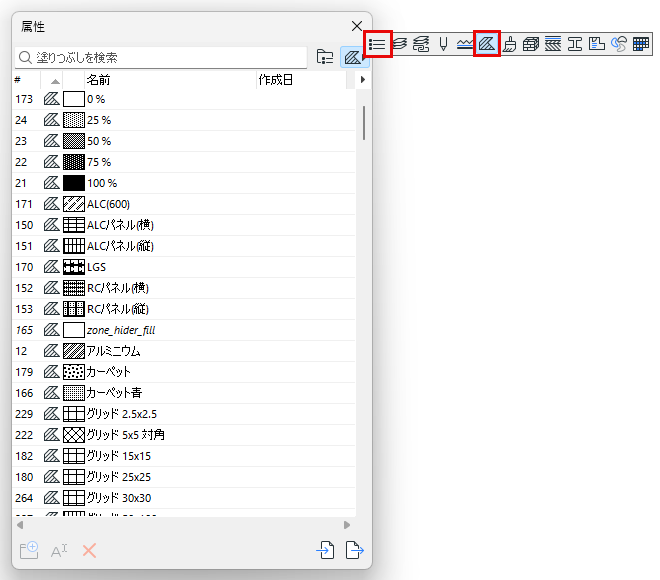Click the horizontal scrollbar left arrow
The width and height of the screenshot is (660, 580).
(20, 525)
